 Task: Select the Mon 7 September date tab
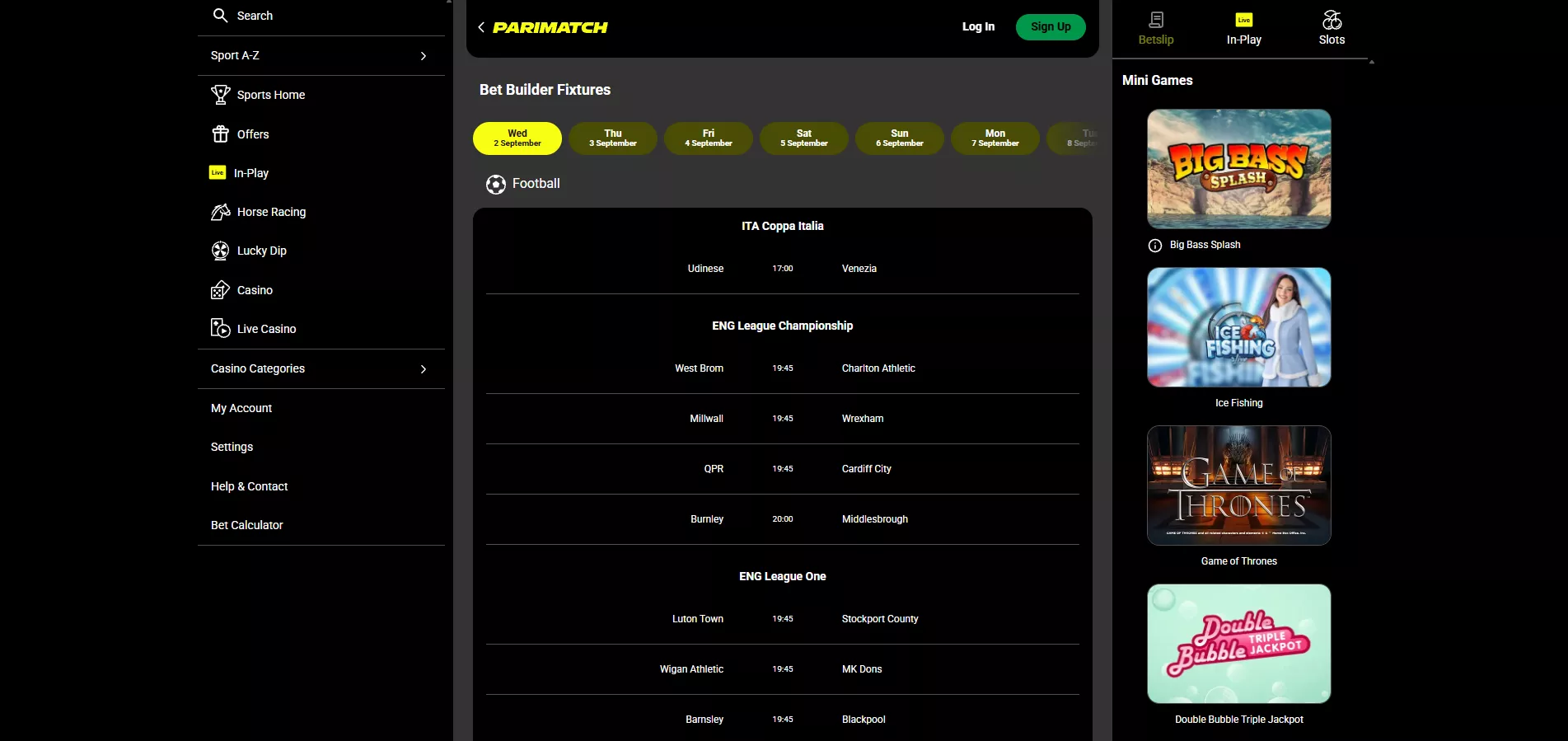[x=995, y=138]
